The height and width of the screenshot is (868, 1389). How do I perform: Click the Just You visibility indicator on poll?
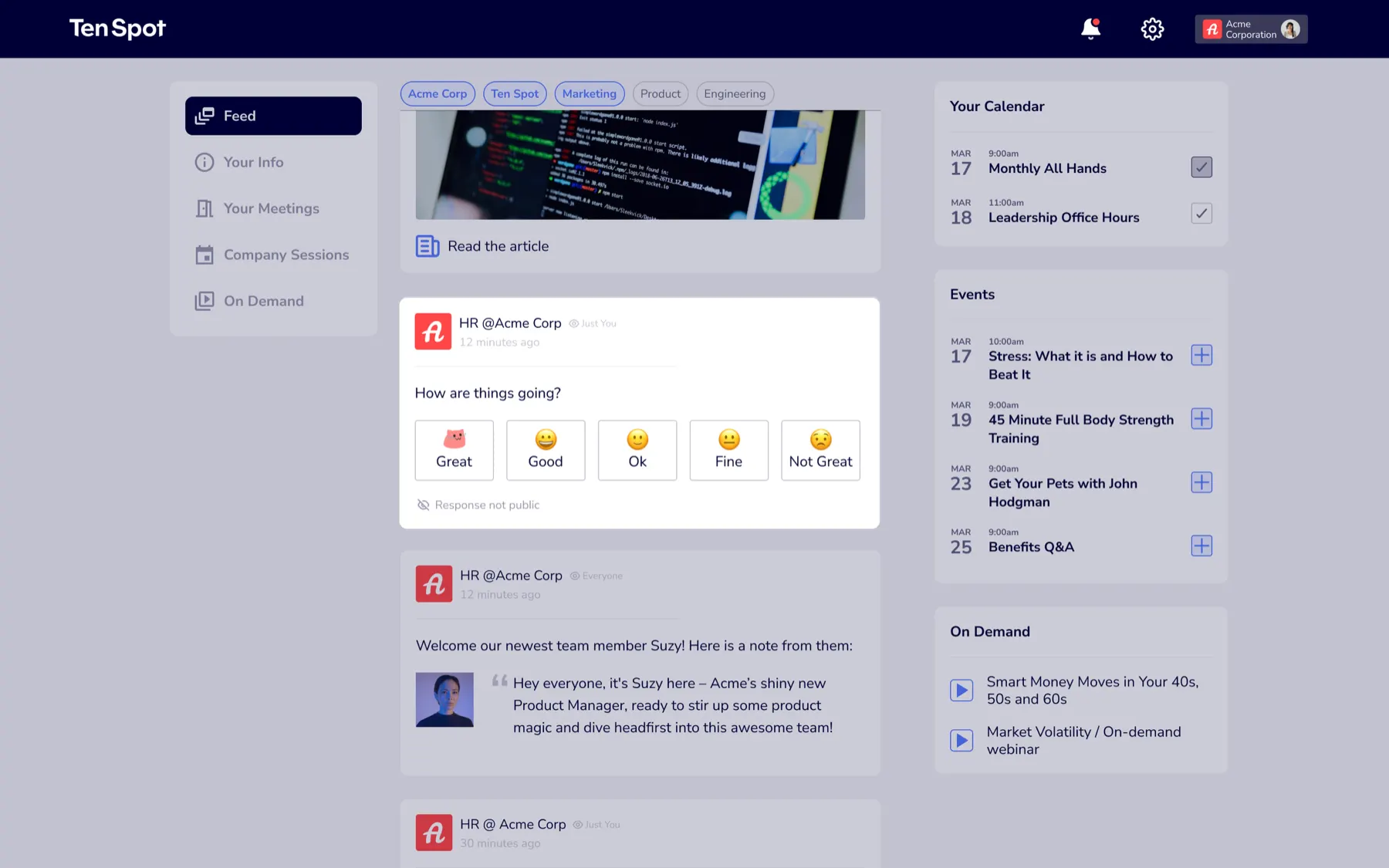[593, 323]
